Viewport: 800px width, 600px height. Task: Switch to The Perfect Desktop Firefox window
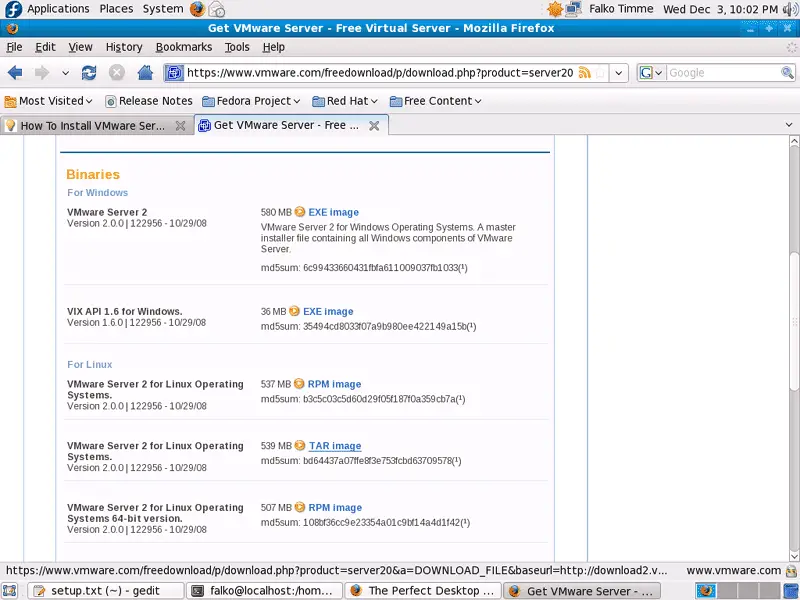423,591
